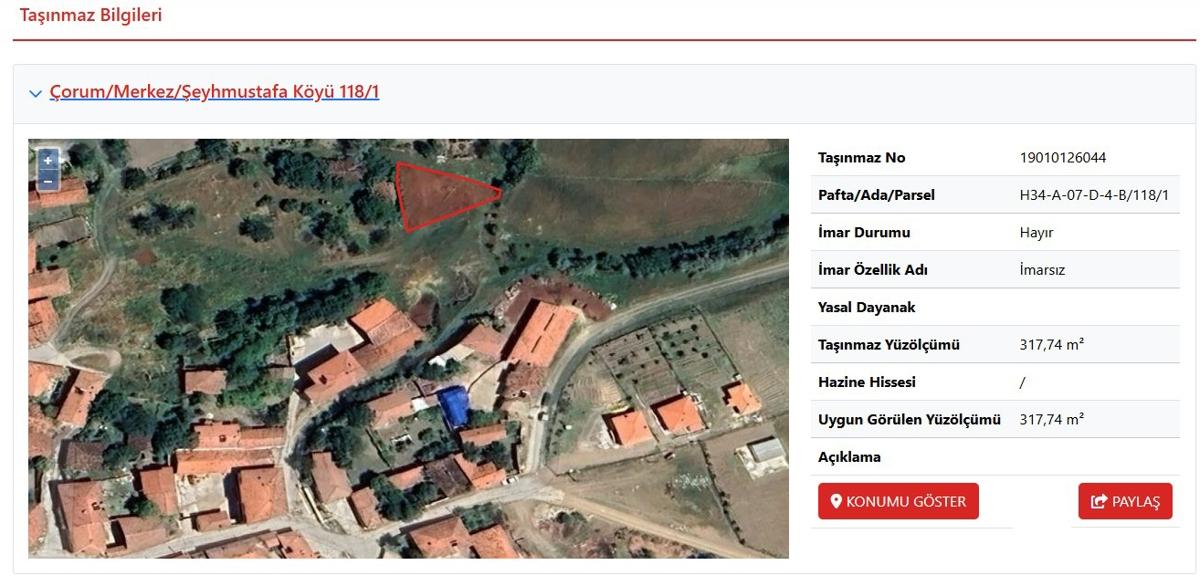
Task: Click the İmarsız value in the table
Action: (x=1042, y=270)
